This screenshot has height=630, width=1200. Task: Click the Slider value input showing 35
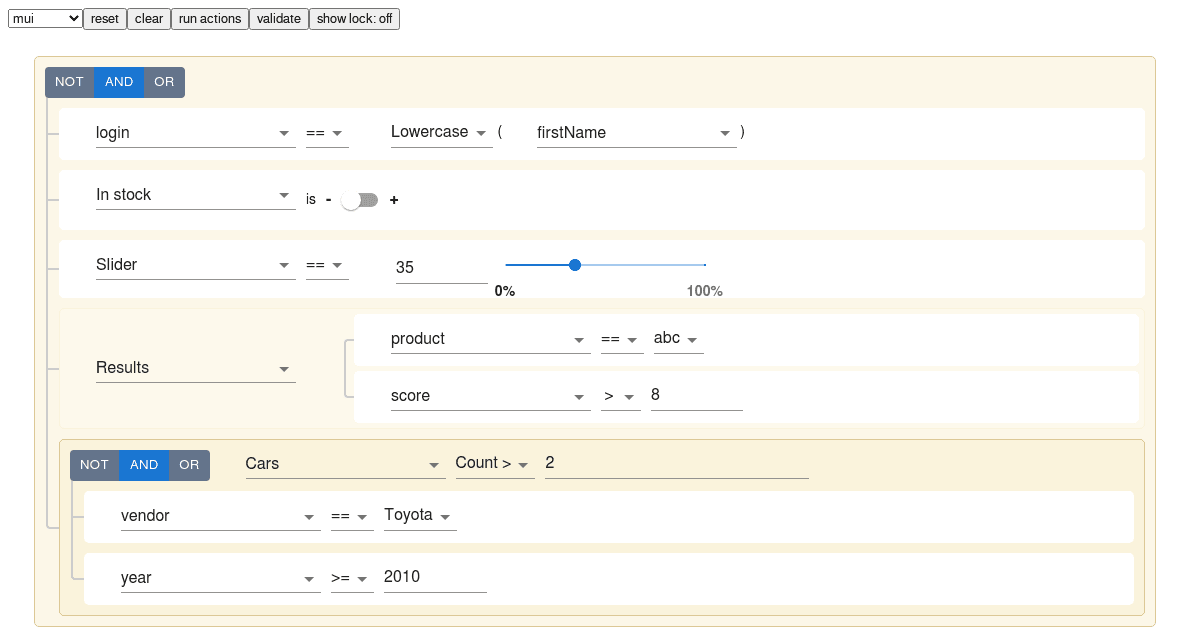point(441,267)
